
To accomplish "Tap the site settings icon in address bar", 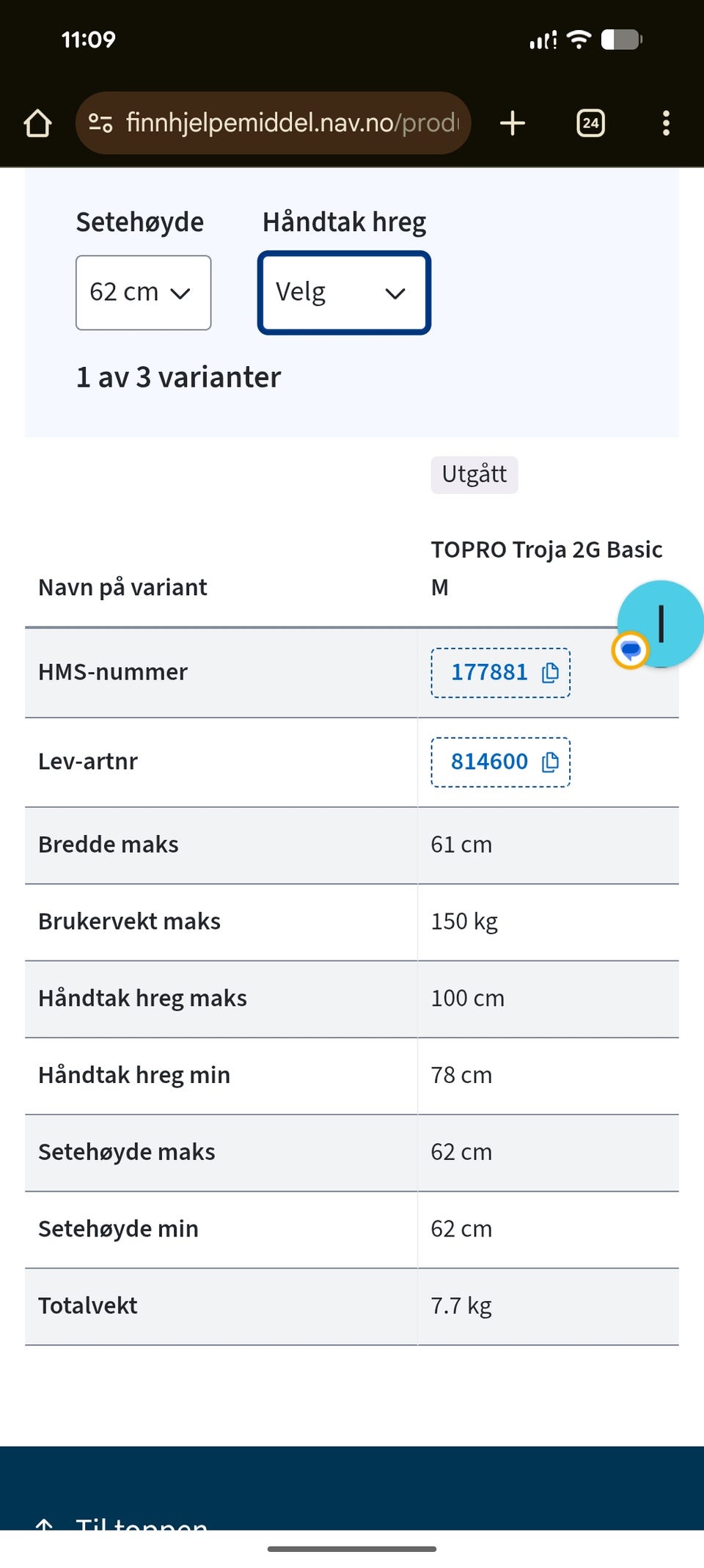I will [x=100, y=123].
